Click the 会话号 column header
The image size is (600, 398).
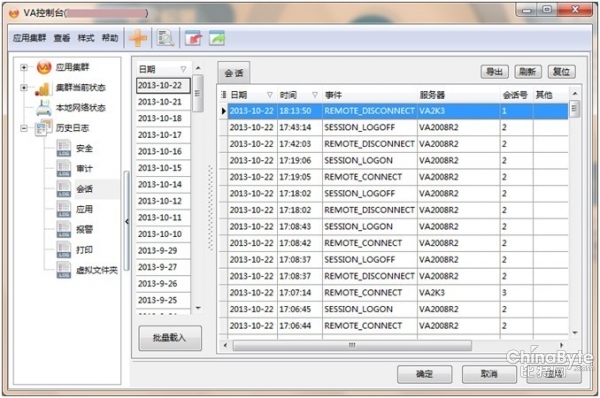[516, 95]
